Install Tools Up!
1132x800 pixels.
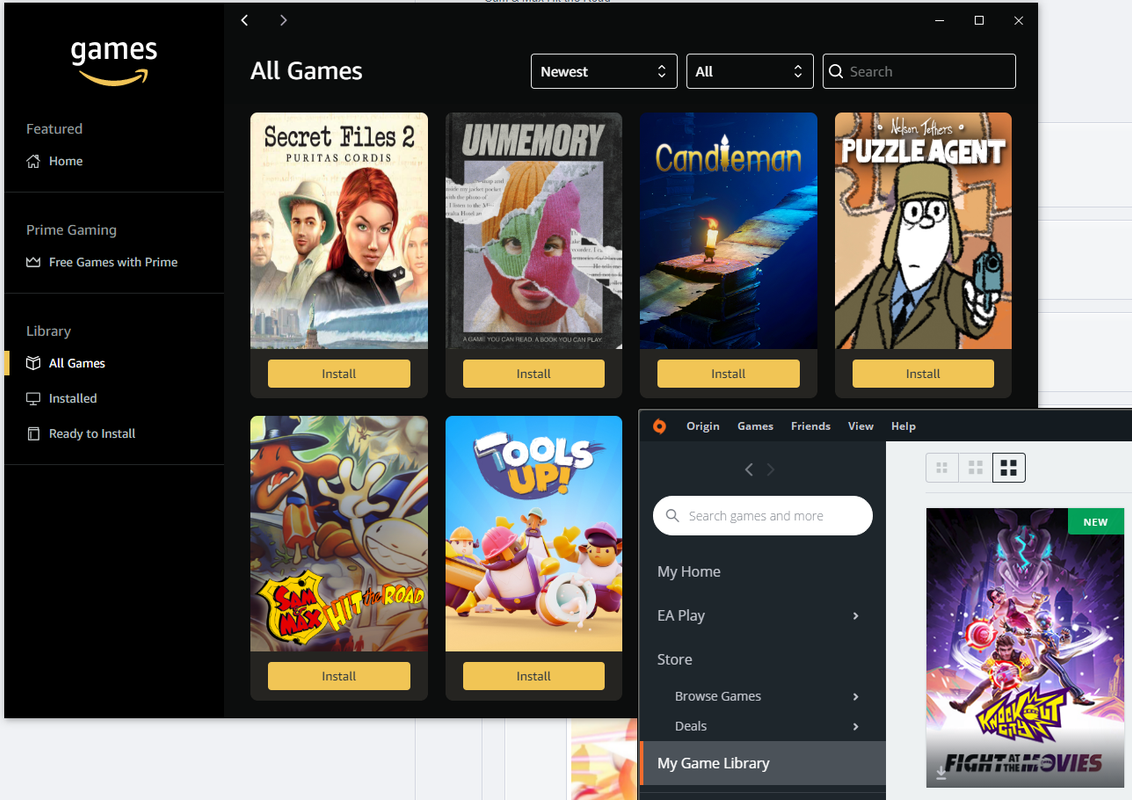pyautogui.click(x=534, y=677)
